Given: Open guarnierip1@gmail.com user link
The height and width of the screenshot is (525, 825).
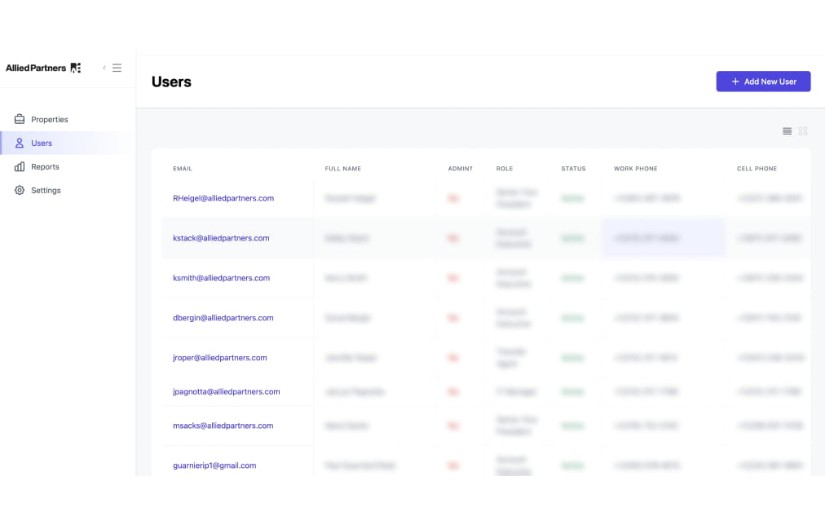Looking at the screenshot, I should coord(214,466).
